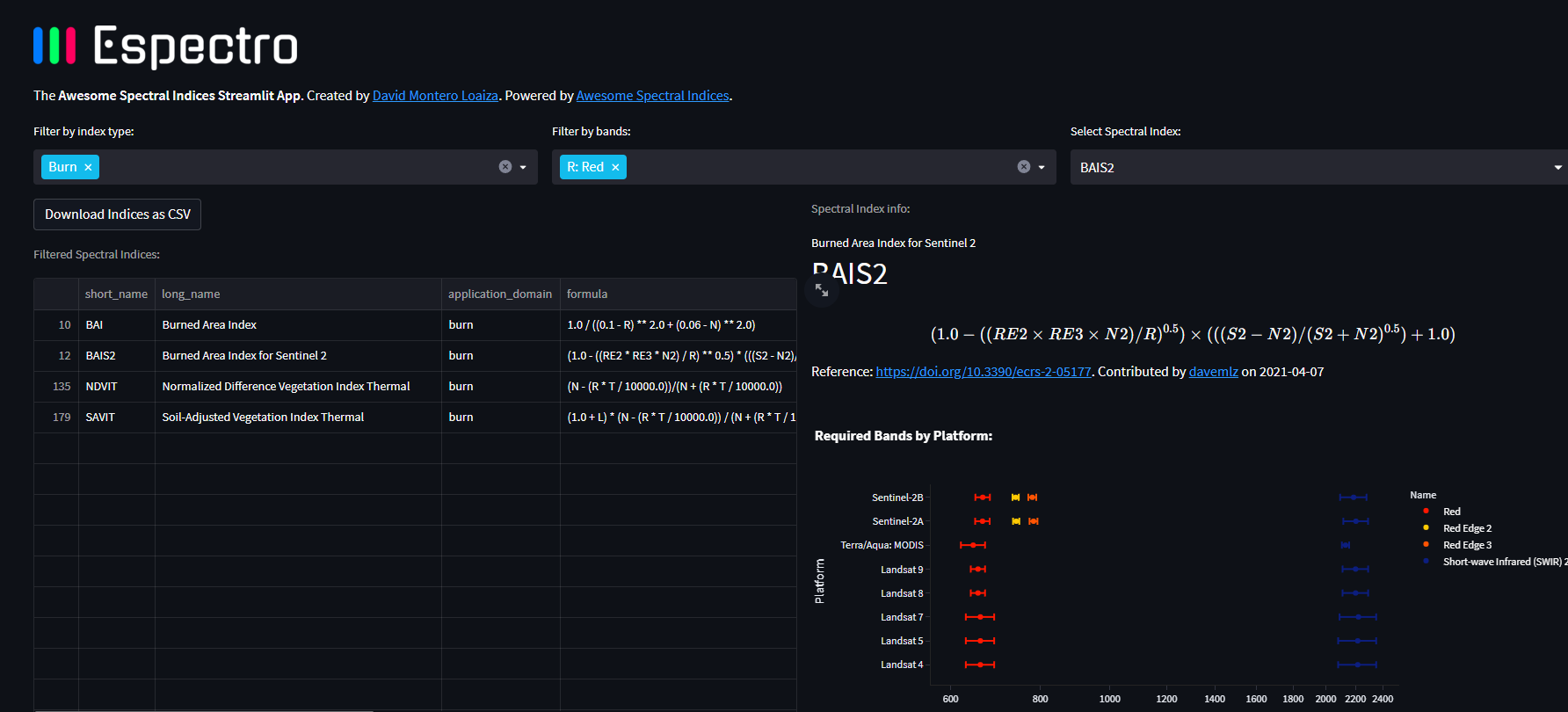Click the burn domain cell for BAI
1568x712 pixels.
(501, 325)
